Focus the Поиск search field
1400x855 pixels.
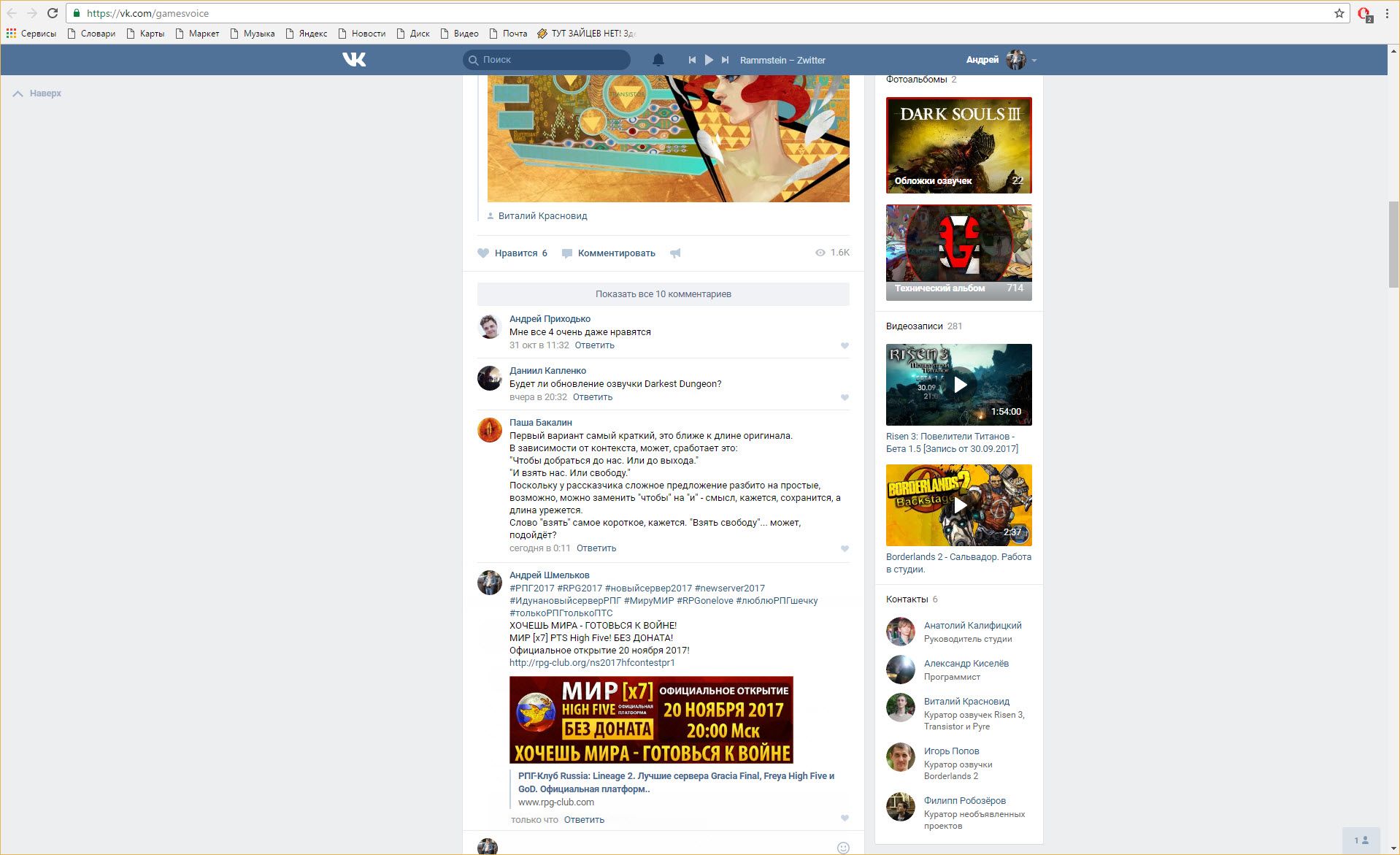[x=547, y=60]
